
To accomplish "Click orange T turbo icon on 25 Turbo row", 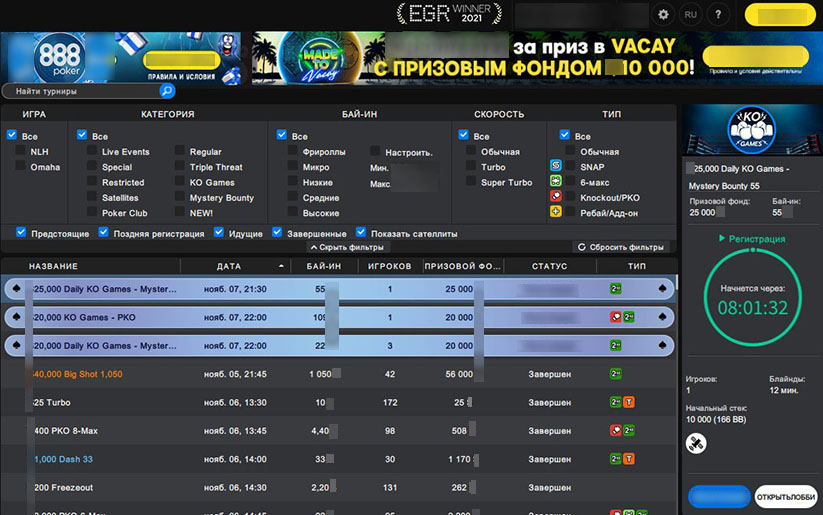I will point(629,402).
